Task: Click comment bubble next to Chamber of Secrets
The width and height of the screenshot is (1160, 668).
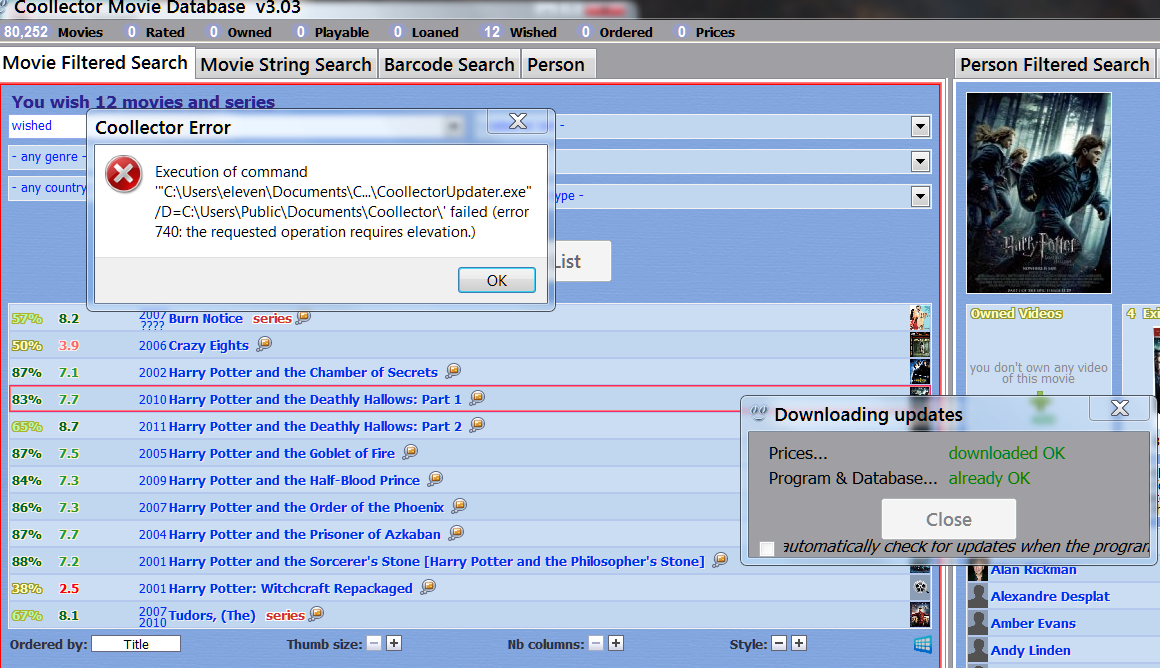Action: point(453,371)
